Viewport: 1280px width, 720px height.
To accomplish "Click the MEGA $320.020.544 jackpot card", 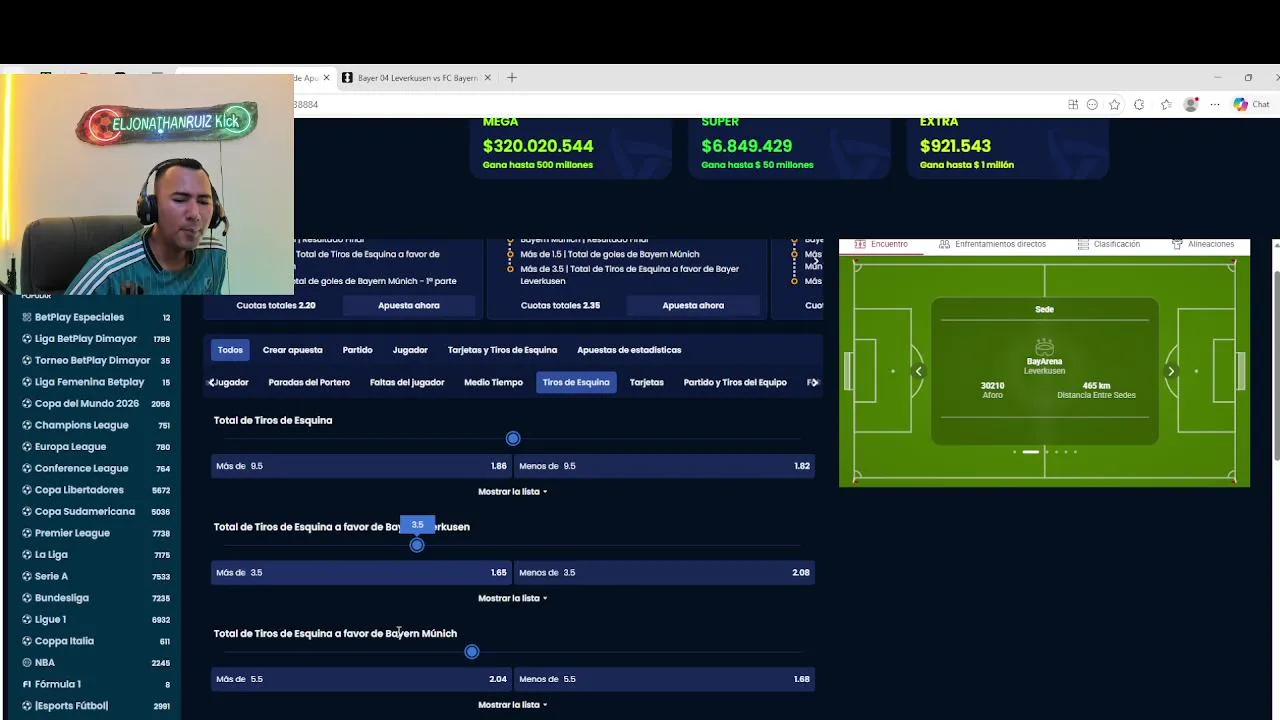I will 570,148.
